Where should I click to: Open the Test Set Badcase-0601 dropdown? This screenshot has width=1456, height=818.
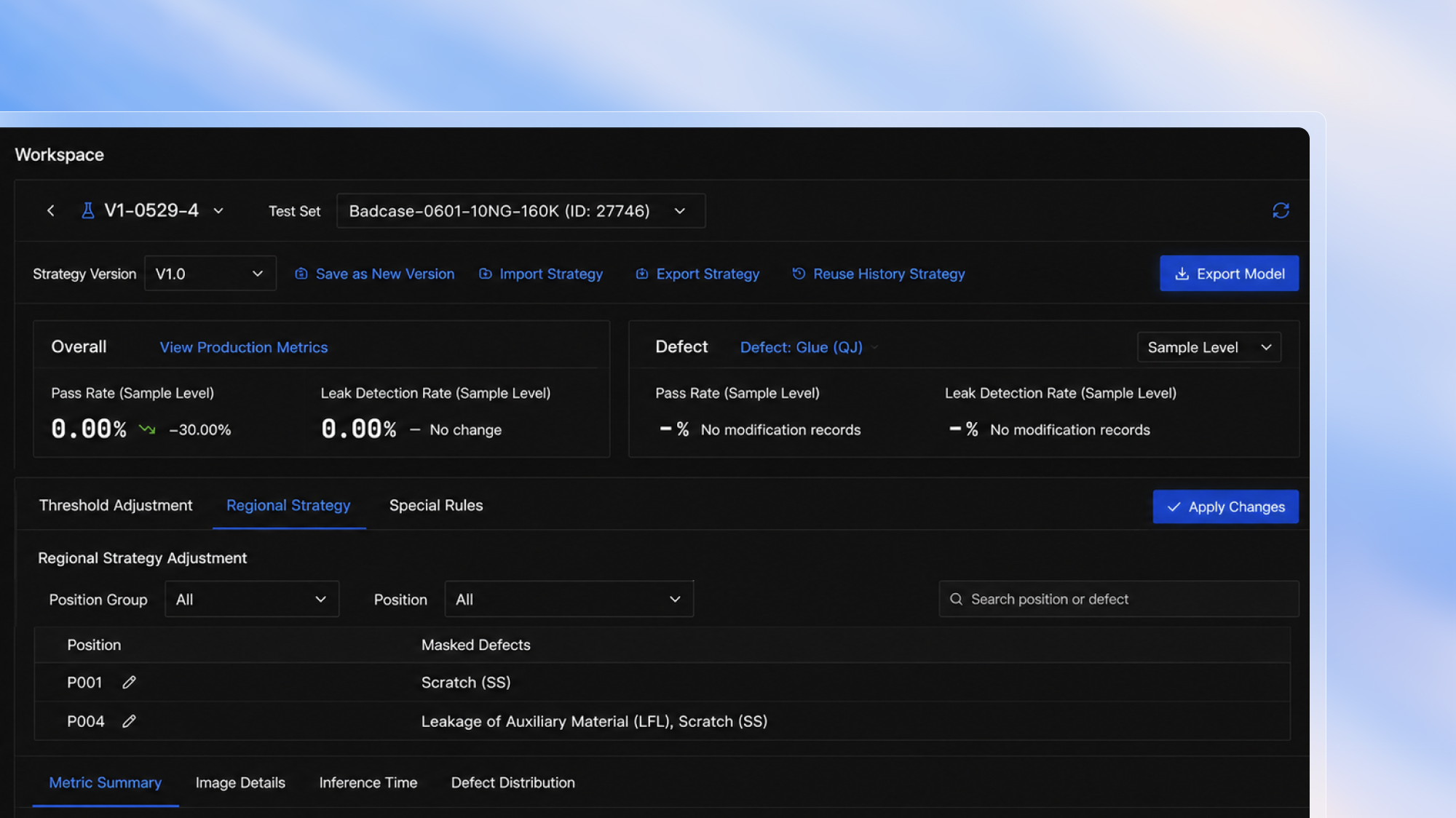tap(521, 211)
